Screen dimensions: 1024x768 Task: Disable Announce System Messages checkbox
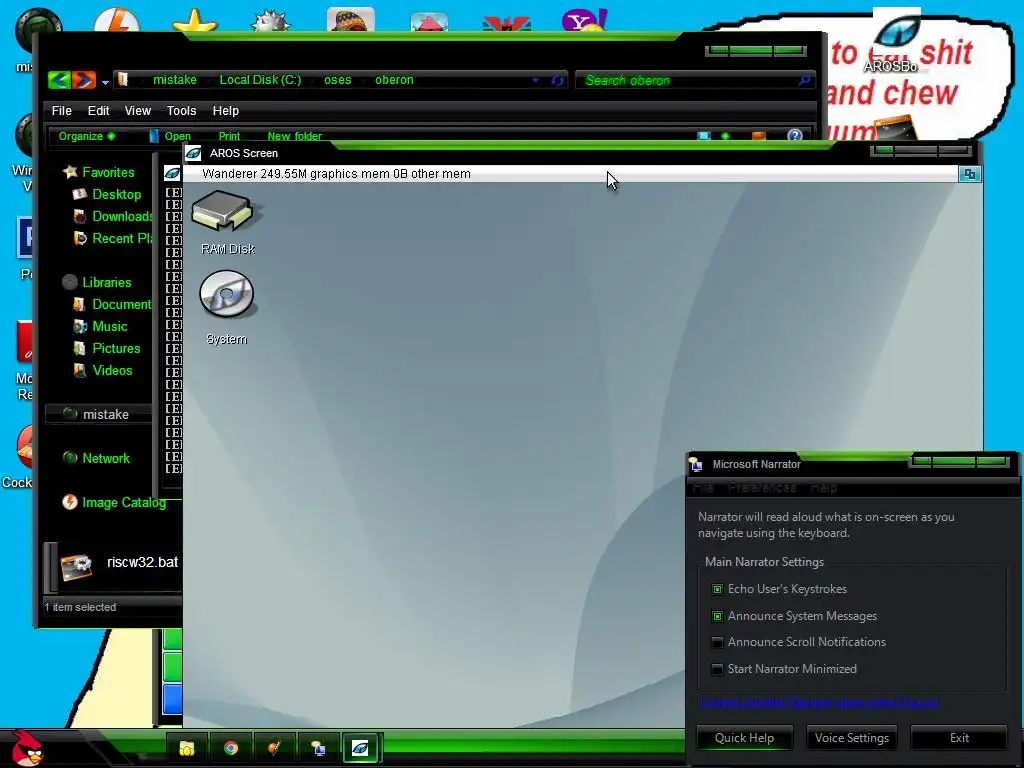pyautogui.click(x=717, y=616)
